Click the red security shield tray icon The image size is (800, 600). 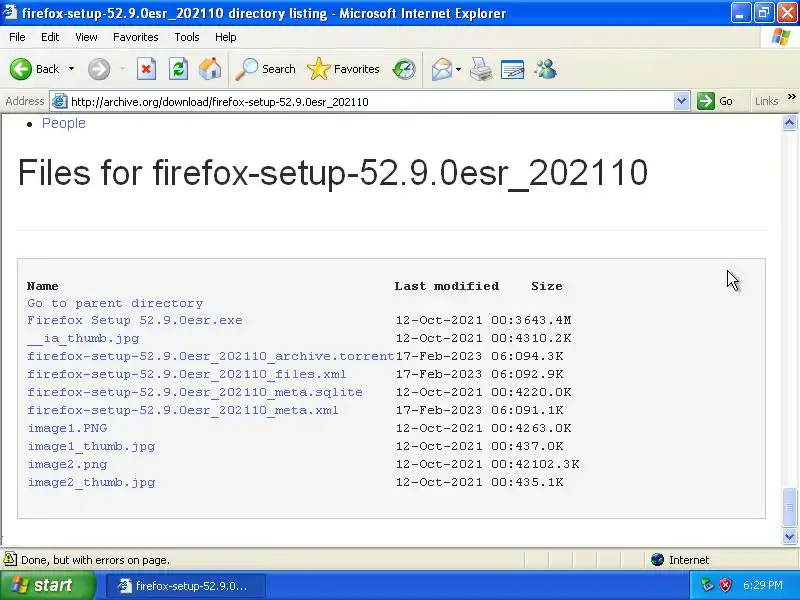[x=725, y=585]
